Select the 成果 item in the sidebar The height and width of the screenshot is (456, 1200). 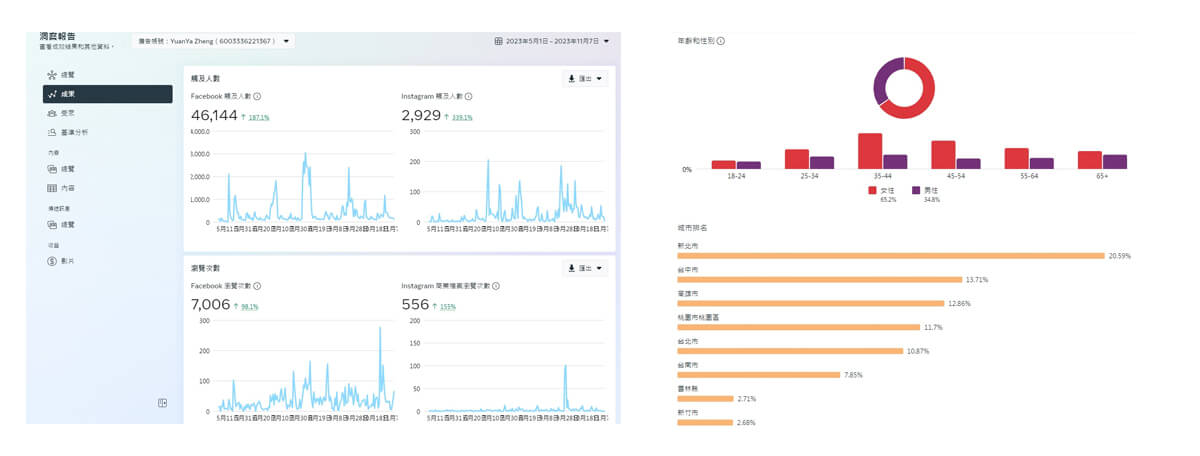[x=93, y=94]
